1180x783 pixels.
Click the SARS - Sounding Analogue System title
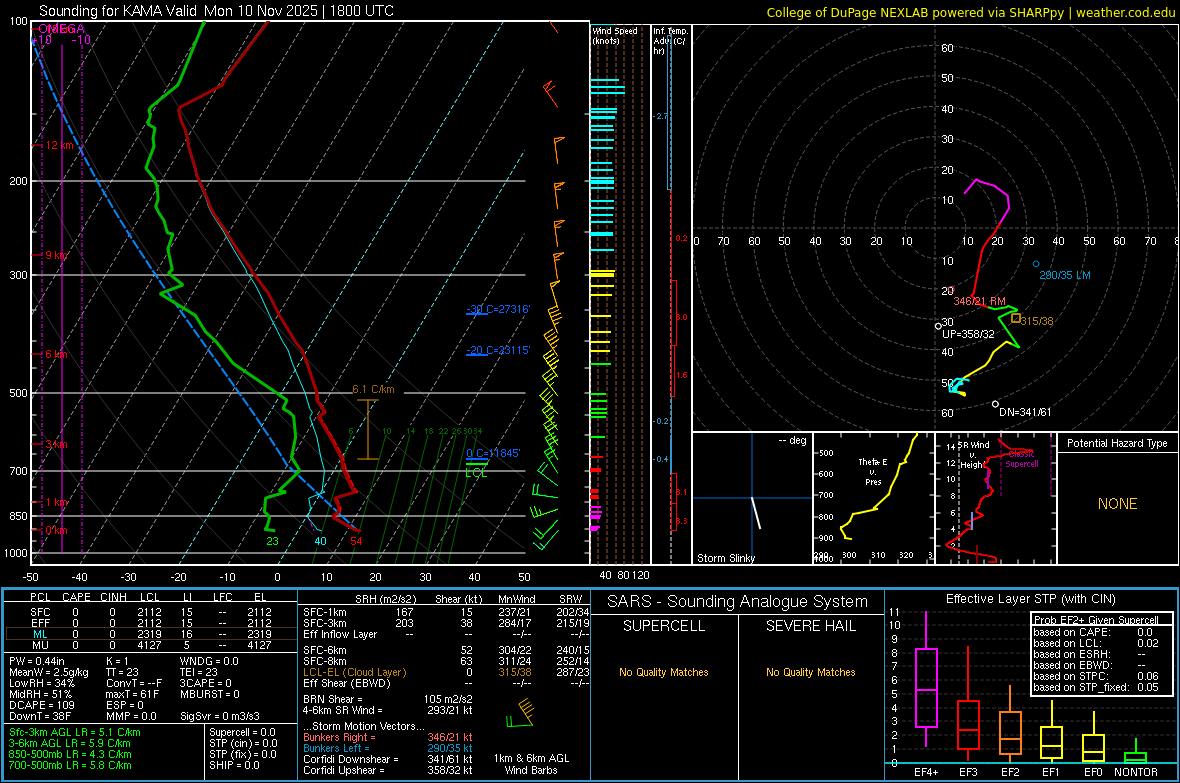738,602
